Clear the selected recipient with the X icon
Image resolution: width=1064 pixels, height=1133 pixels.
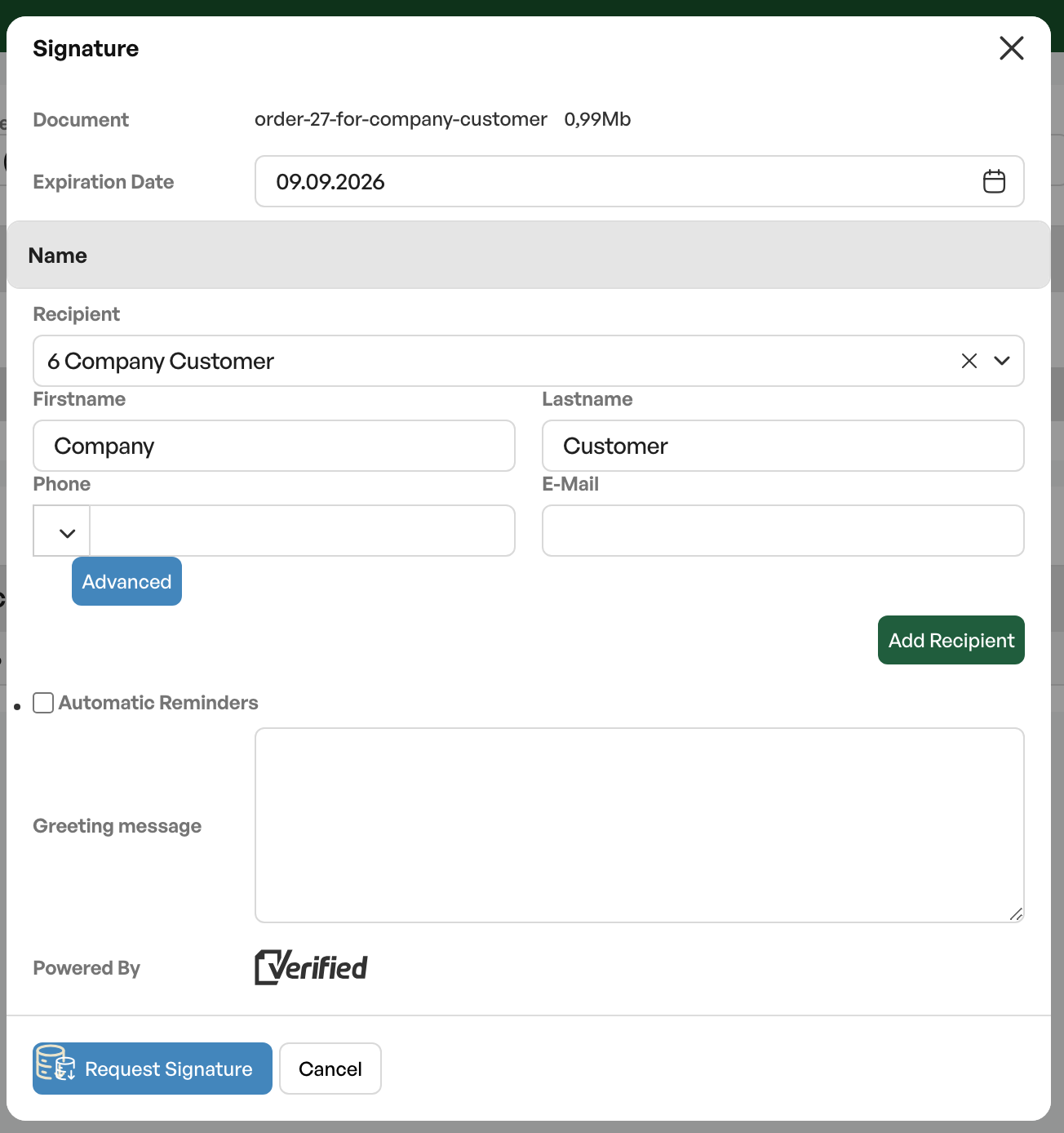[969, 361]
